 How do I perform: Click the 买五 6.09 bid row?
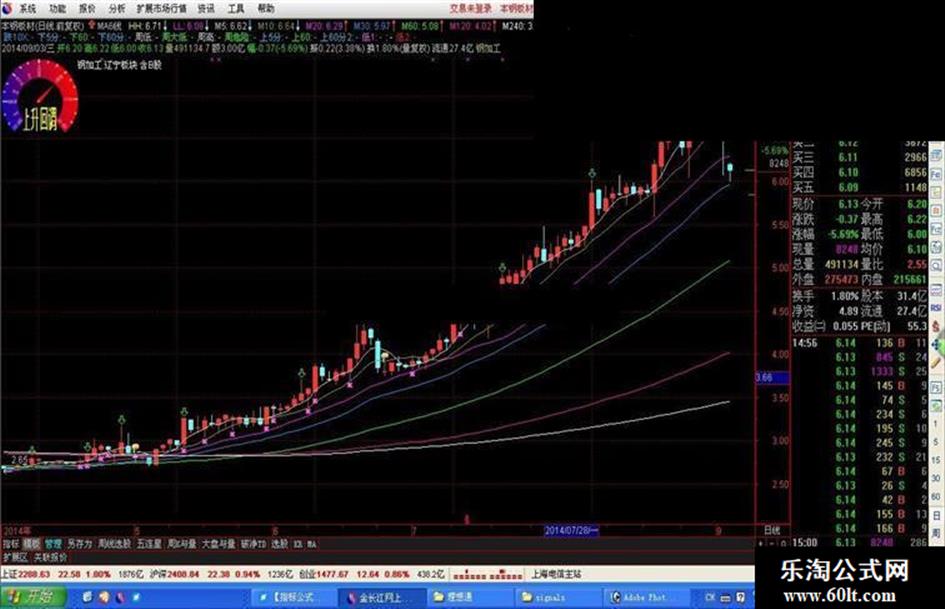859,188
